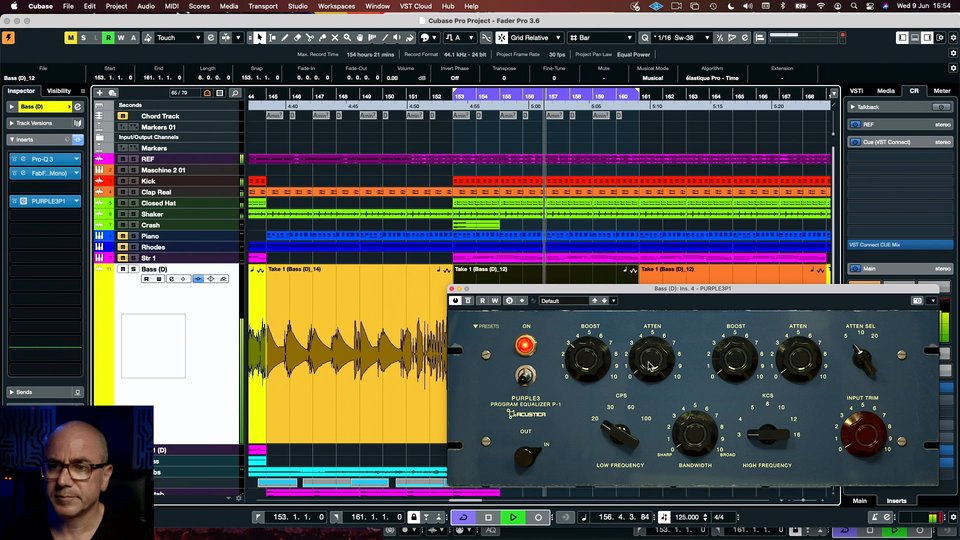Click the Quantize Q icon

pos(645,38)
